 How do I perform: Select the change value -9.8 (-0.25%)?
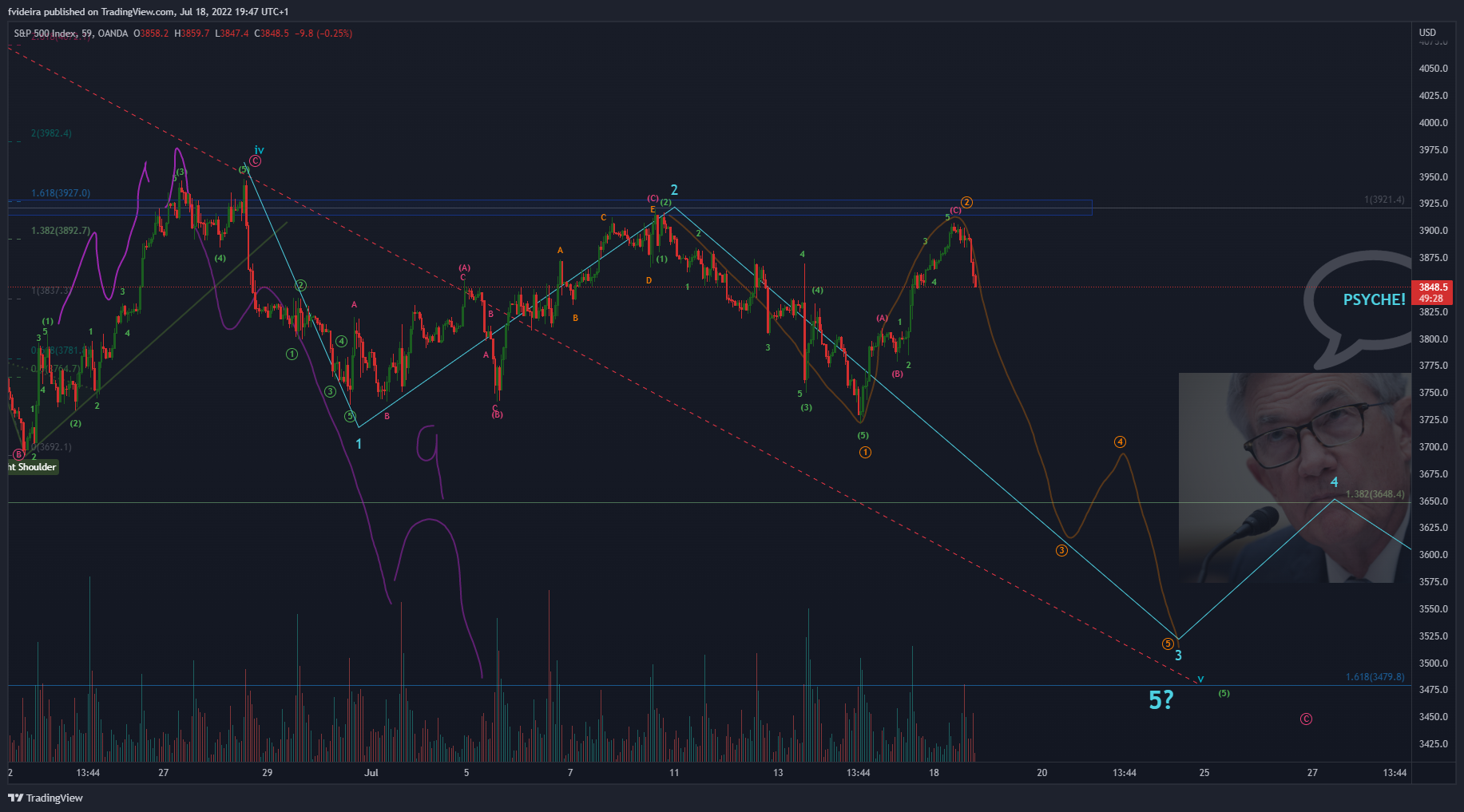click(323, 34)
